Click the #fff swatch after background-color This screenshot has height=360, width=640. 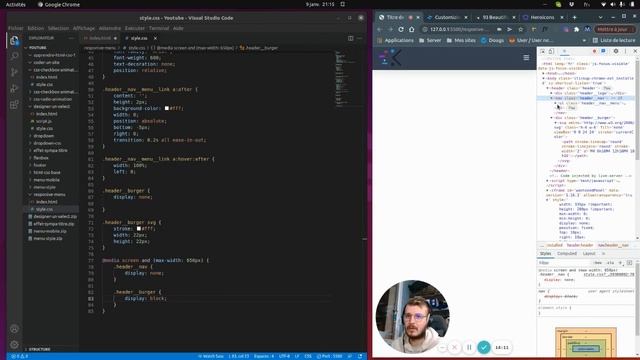pos(167,108)
